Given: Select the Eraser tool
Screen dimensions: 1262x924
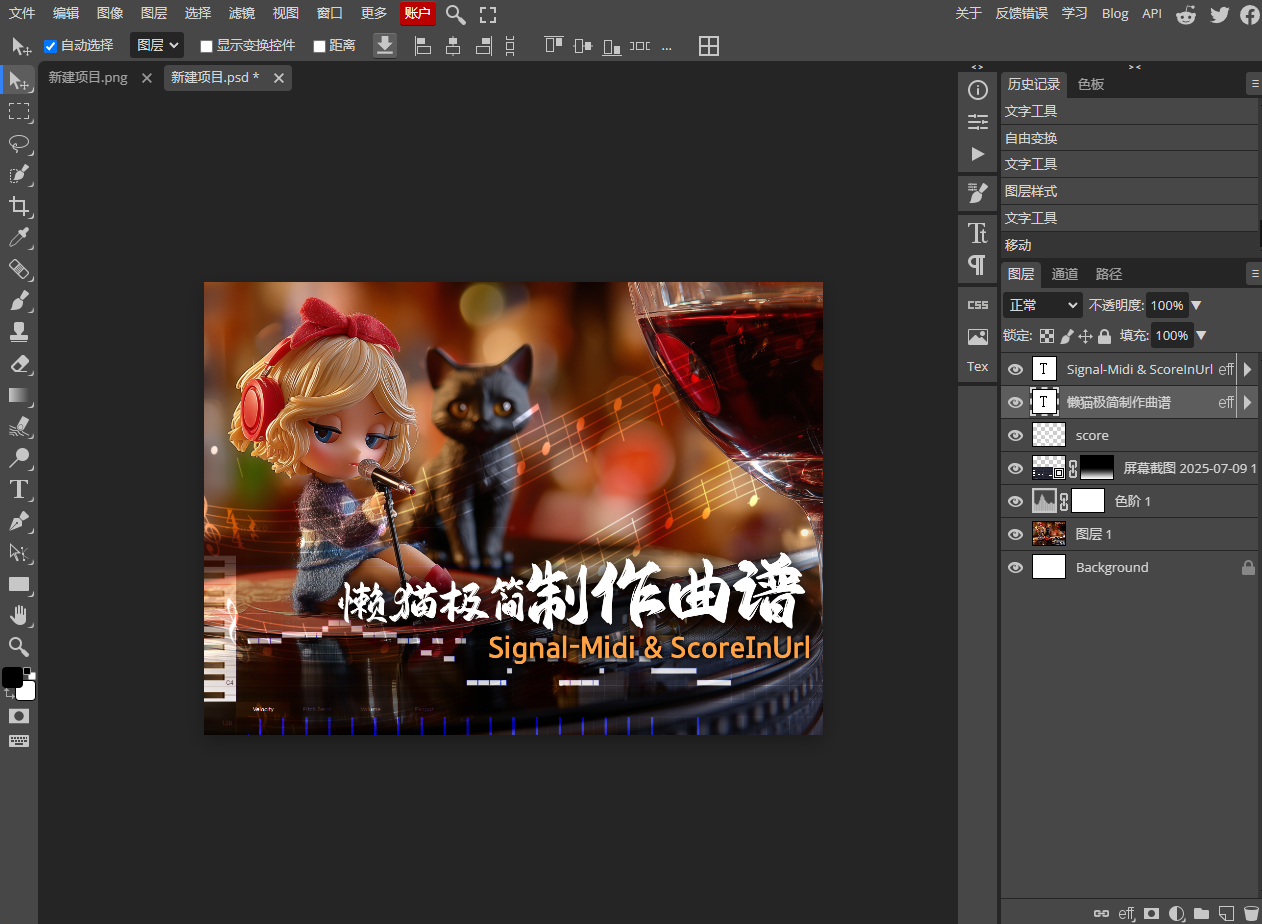Looking at the screenshot, I should [19, 363].
